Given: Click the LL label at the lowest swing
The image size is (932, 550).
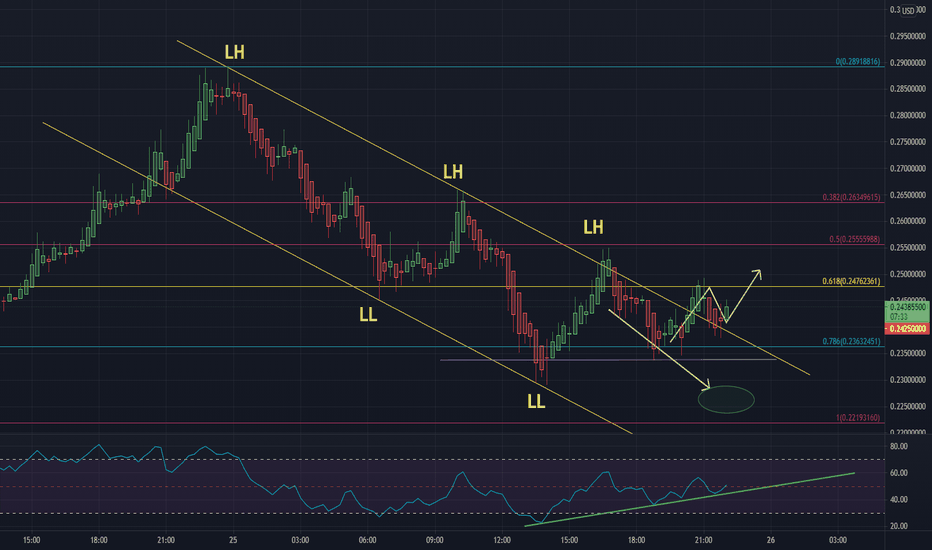Looking at the screenshot, I should pyautogui.click(x=536, y=402).
